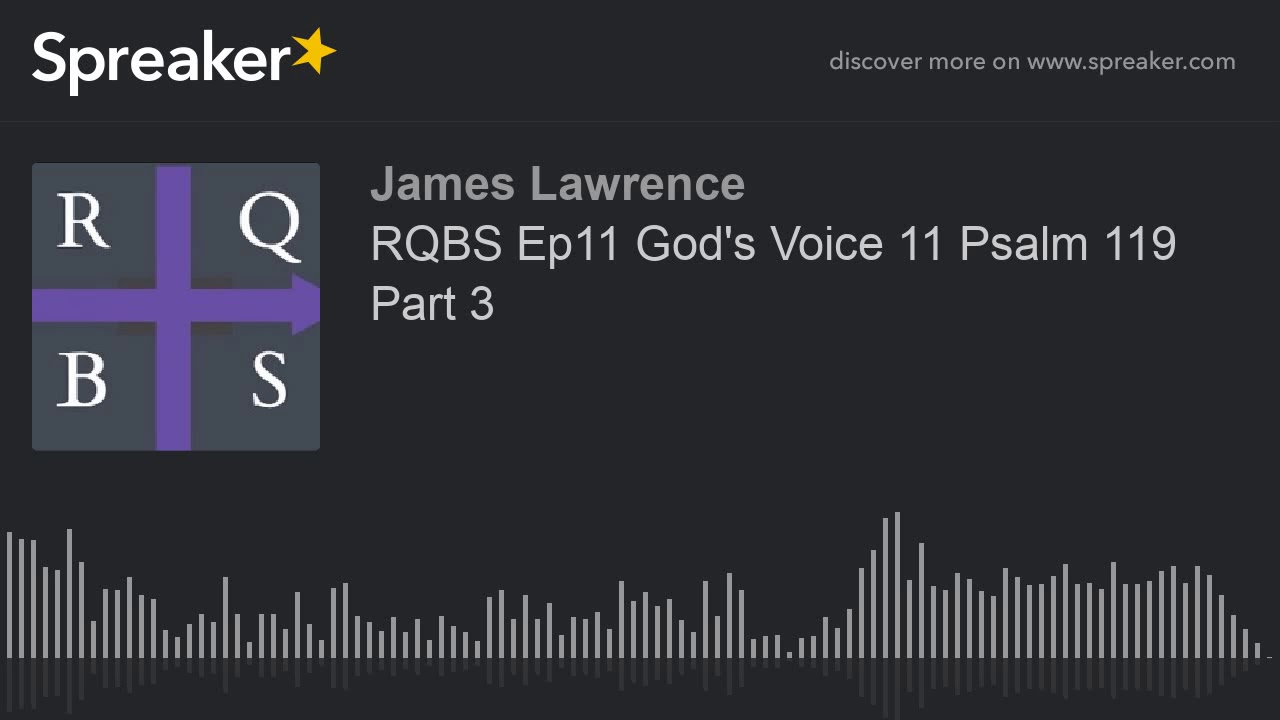Click episode title 'RQBS Ep11 God's Voice 11 Psalm 119'
The image size is (1280, 720).
(x=773, y=244)
